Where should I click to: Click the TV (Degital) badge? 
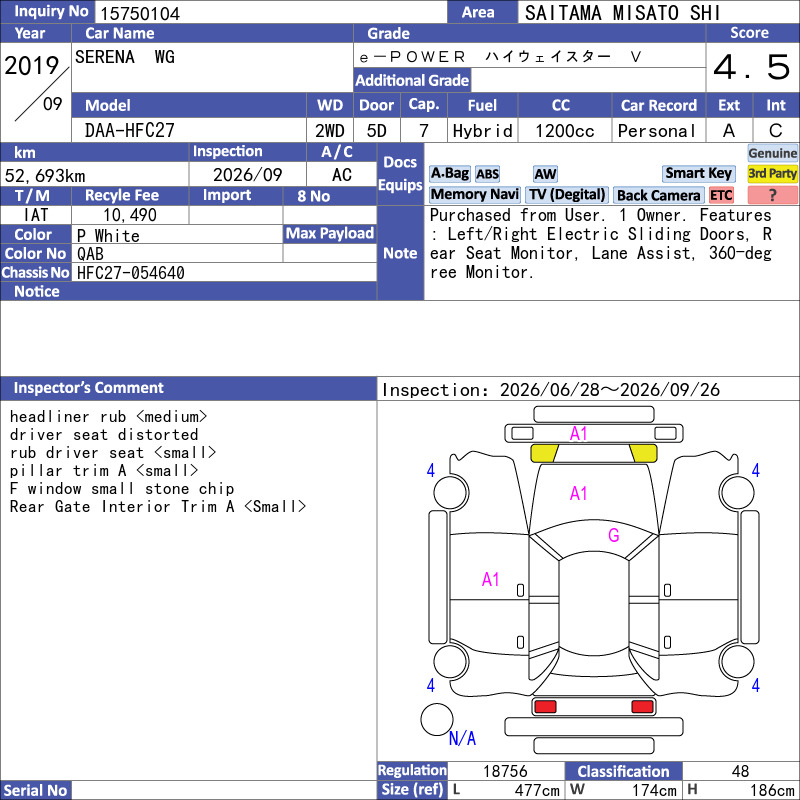click(x=567, y=195)
